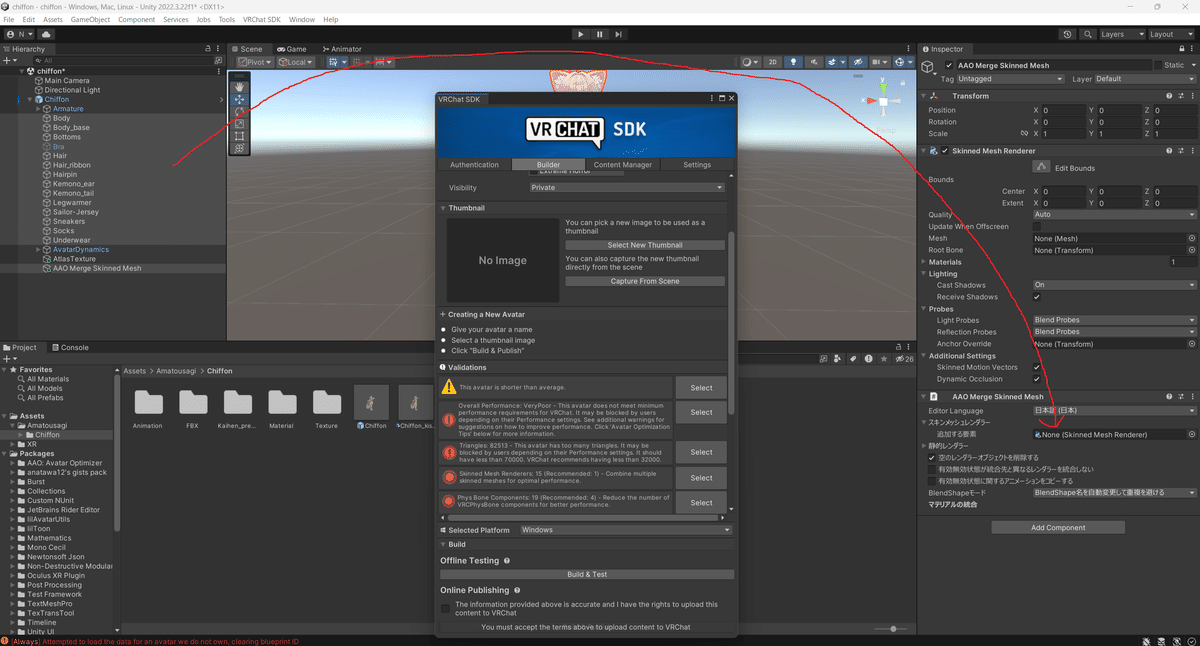
Task: Open the Cast Shadows dropdown
Action: [x=1114, y=285]
